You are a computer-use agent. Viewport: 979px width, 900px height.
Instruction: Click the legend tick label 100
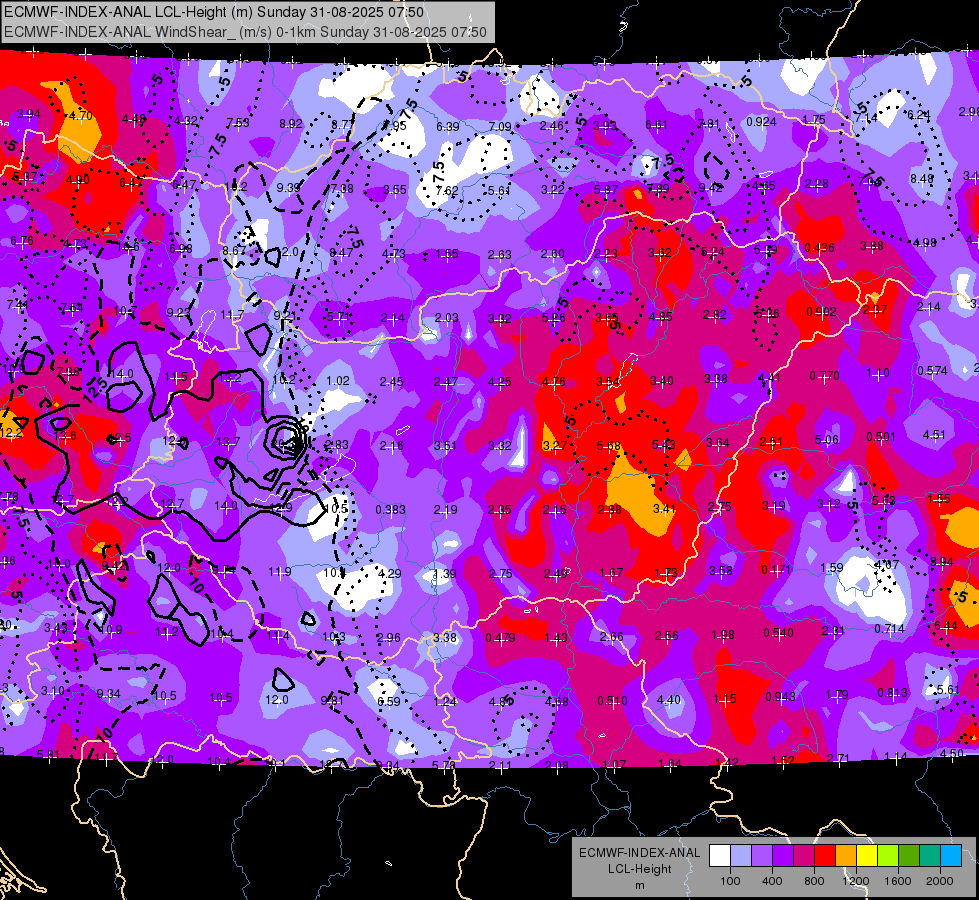pos(730,881)
